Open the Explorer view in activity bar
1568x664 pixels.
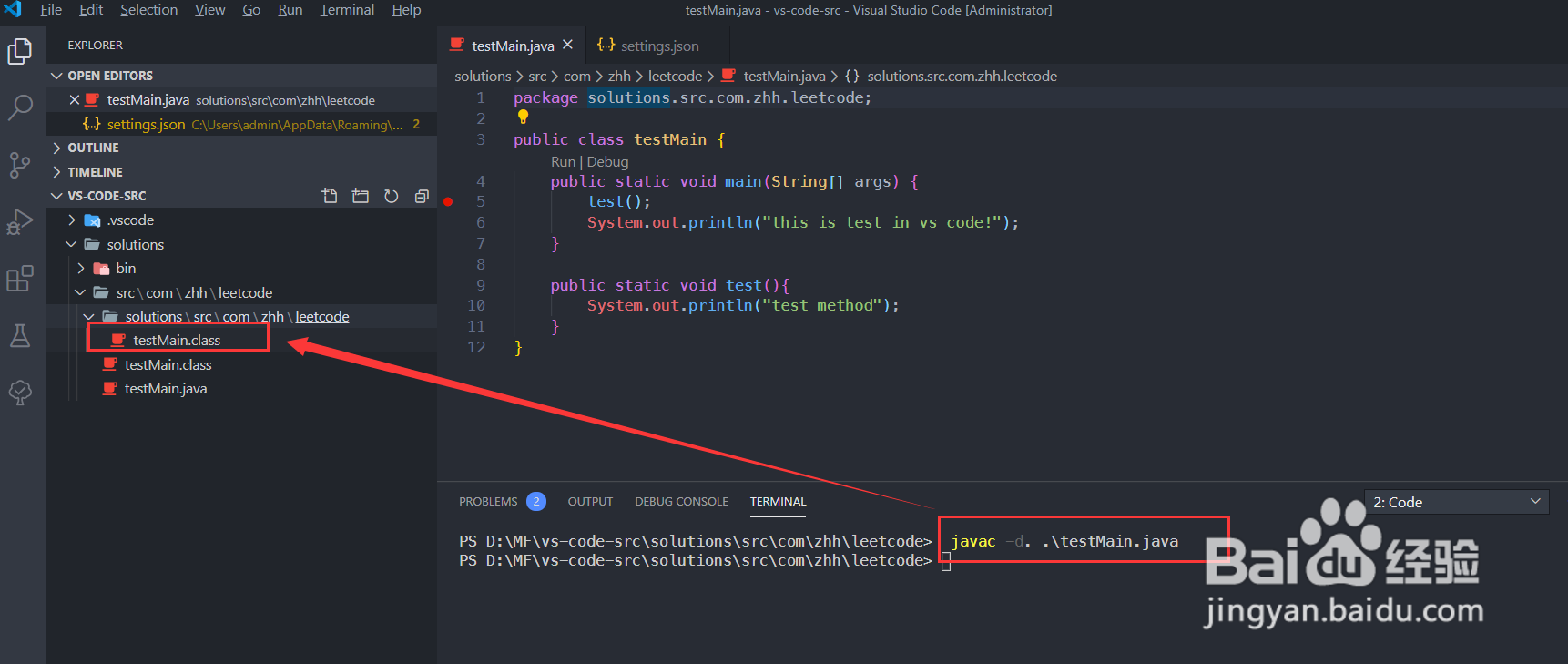(20, 51)
